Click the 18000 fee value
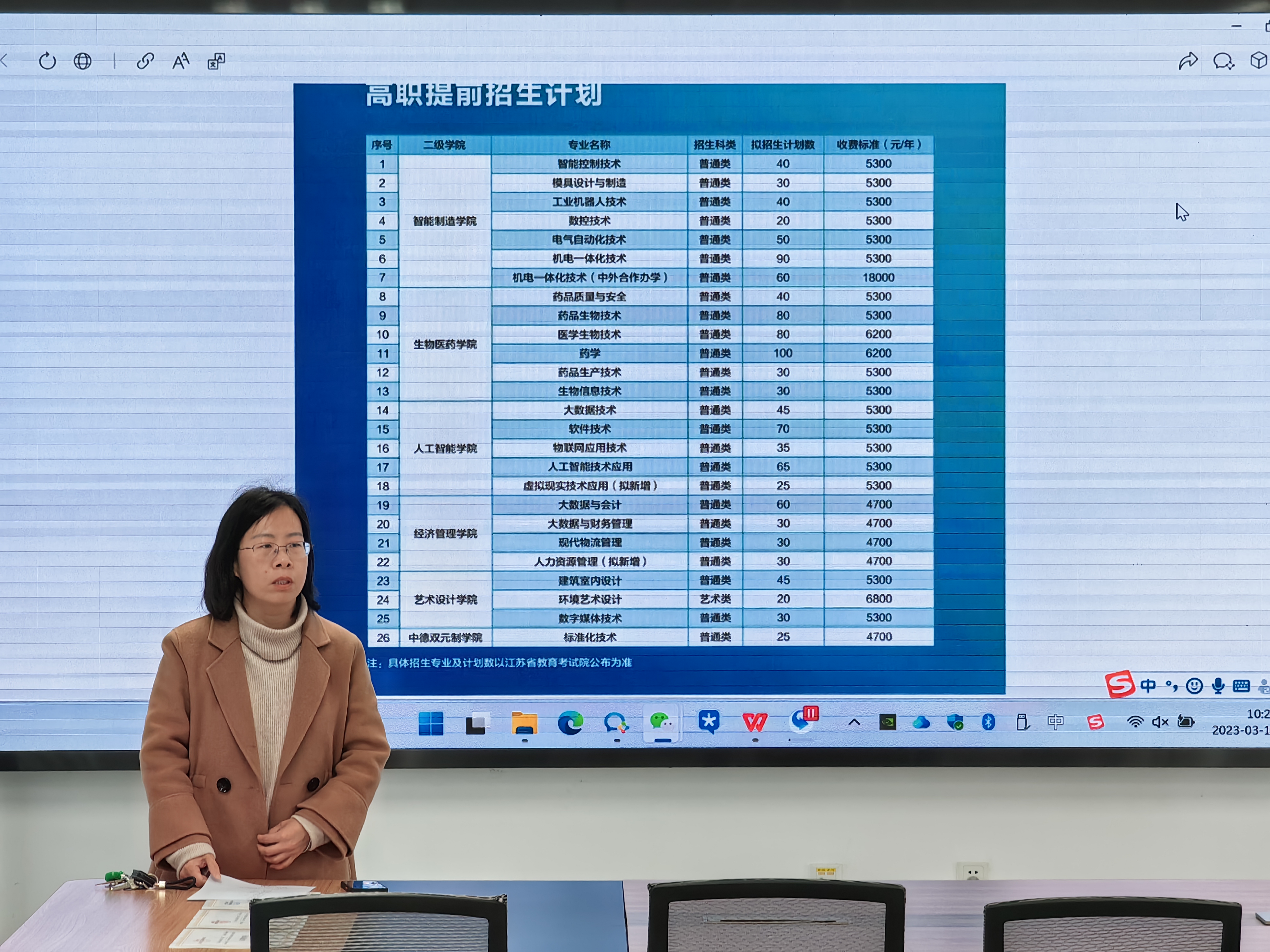This screenshot has height=952, width=1270. click(x=878, y=278)
